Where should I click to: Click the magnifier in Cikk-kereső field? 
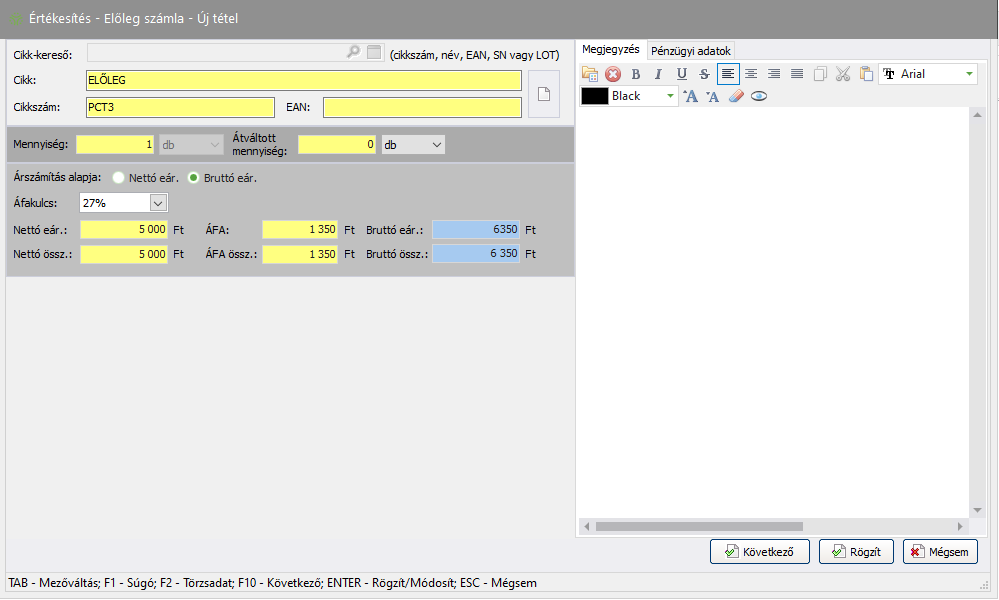[x=353, y=52]
